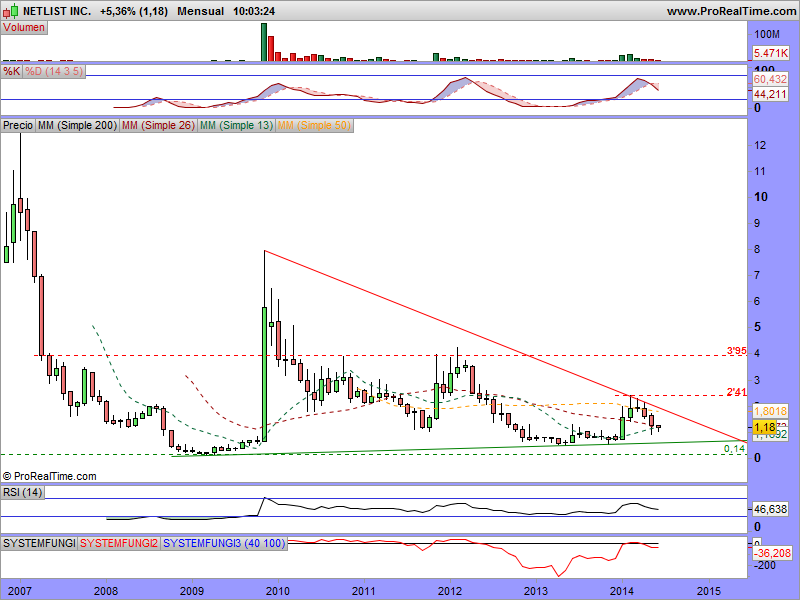Click the 2014 label on time axis
This screenshot has height=600, width=800.
(x=622, y=591)
